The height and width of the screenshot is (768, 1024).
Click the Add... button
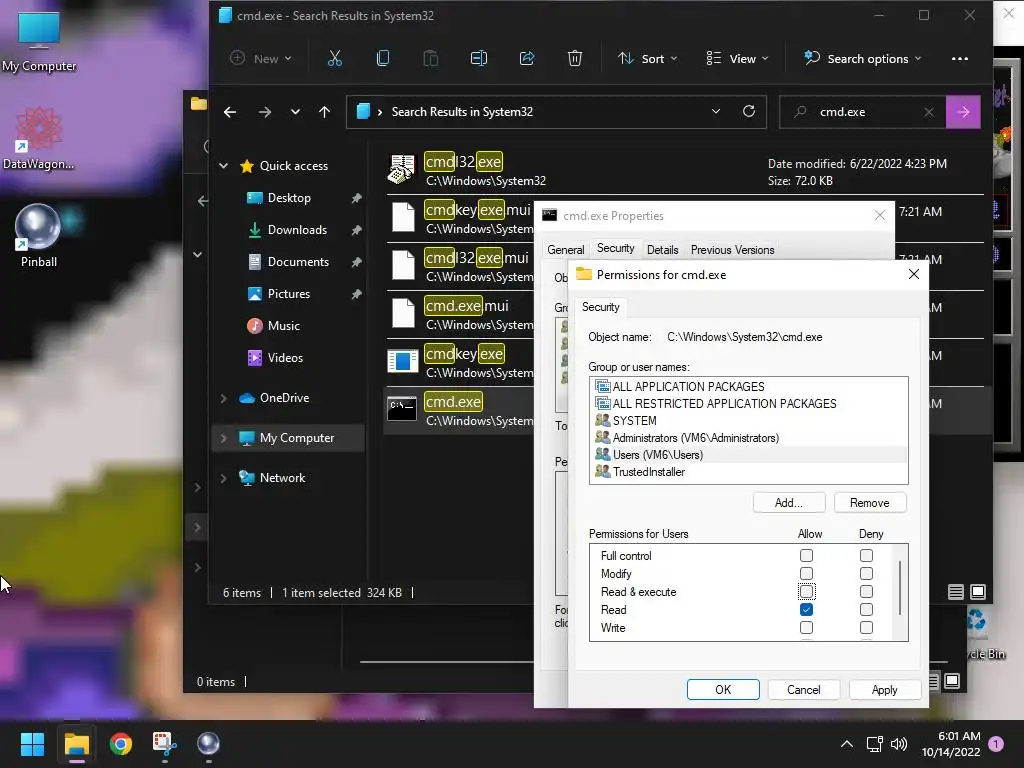point(789,503)
